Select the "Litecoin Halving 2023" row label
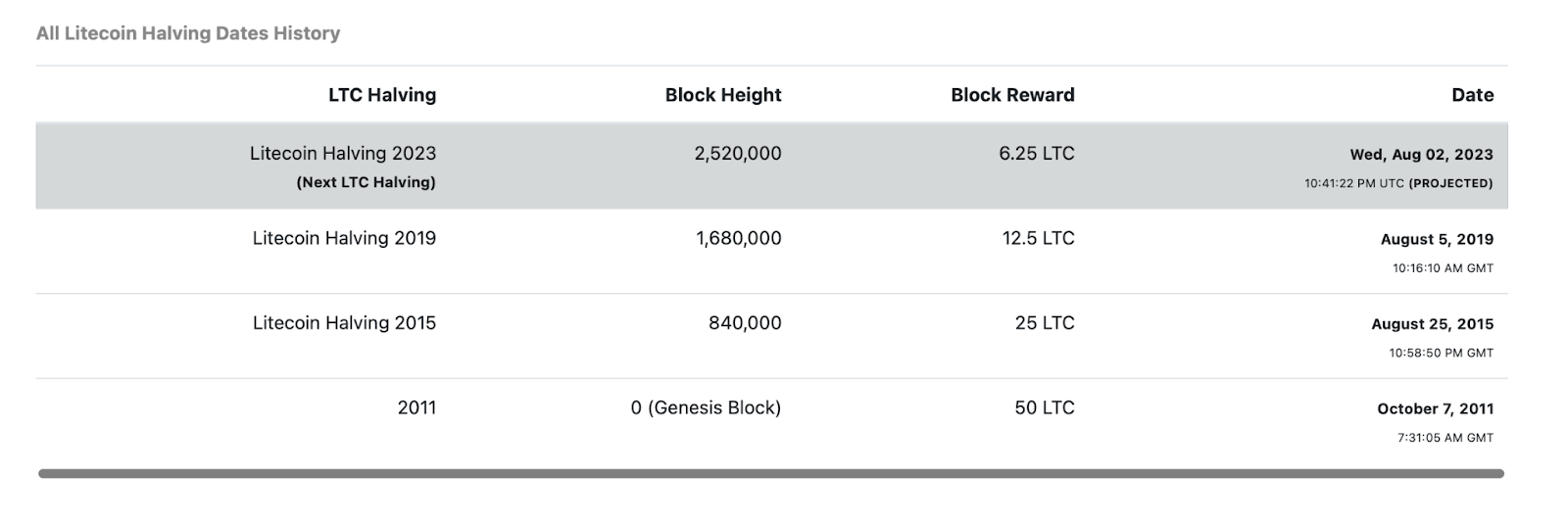This screenshot has height=523, width=1568. point(343,153)
